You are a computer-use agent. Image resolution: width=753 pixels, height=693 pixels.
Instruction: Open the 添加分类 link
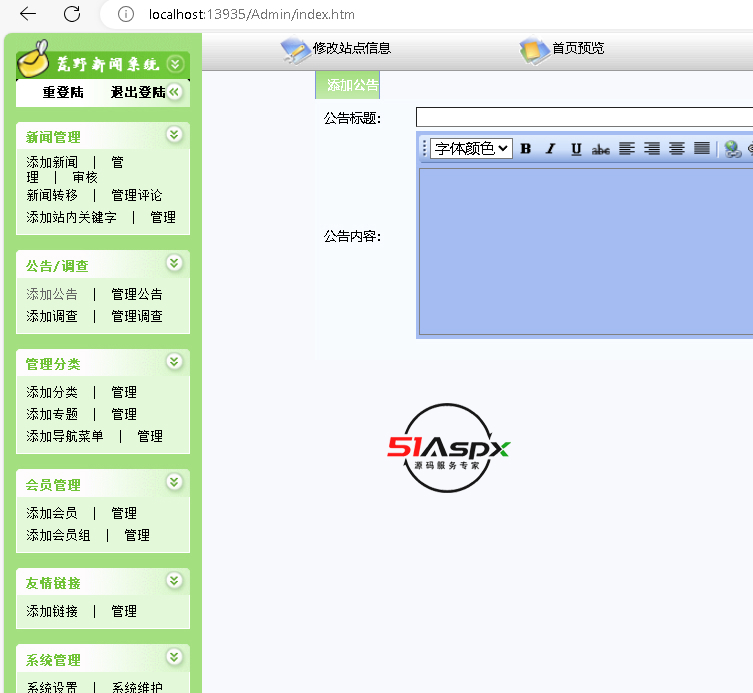pyautogui.click(x=52, y=392)
